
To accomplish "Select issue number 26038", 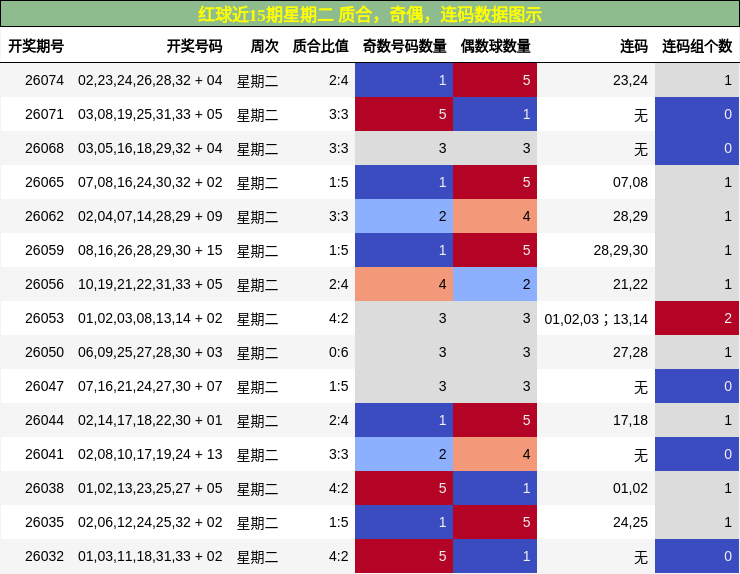I will (x=44, y=488).
